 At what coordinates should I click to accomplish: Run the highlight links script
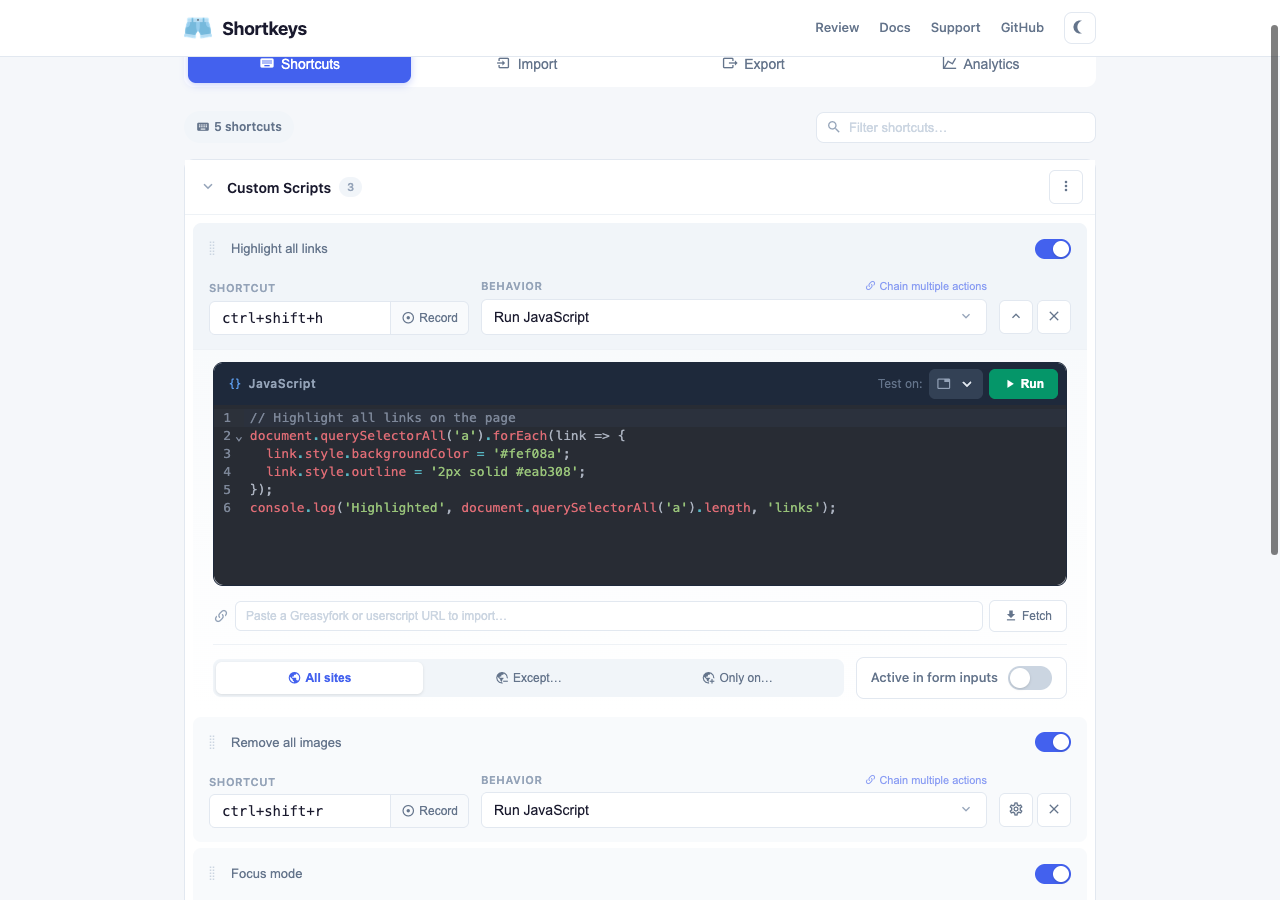pyautogui.click(x=1023, y=383)
